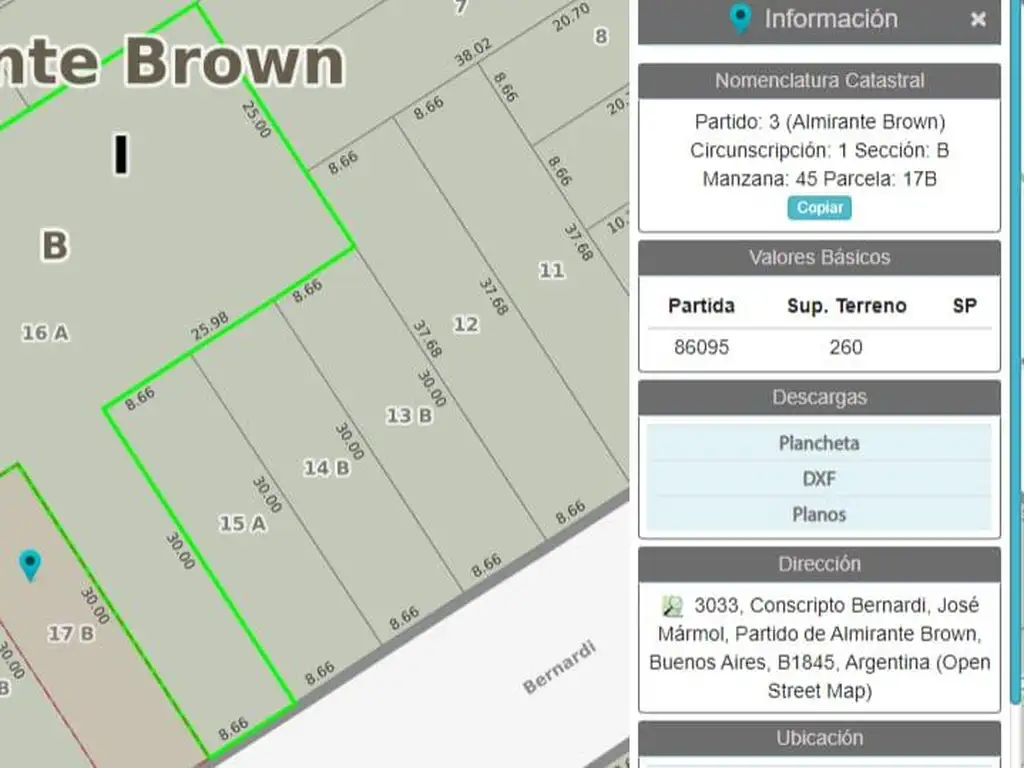Screen dimensions: 1024x768
Task: Click the Dirección section header
Action: 818,564
